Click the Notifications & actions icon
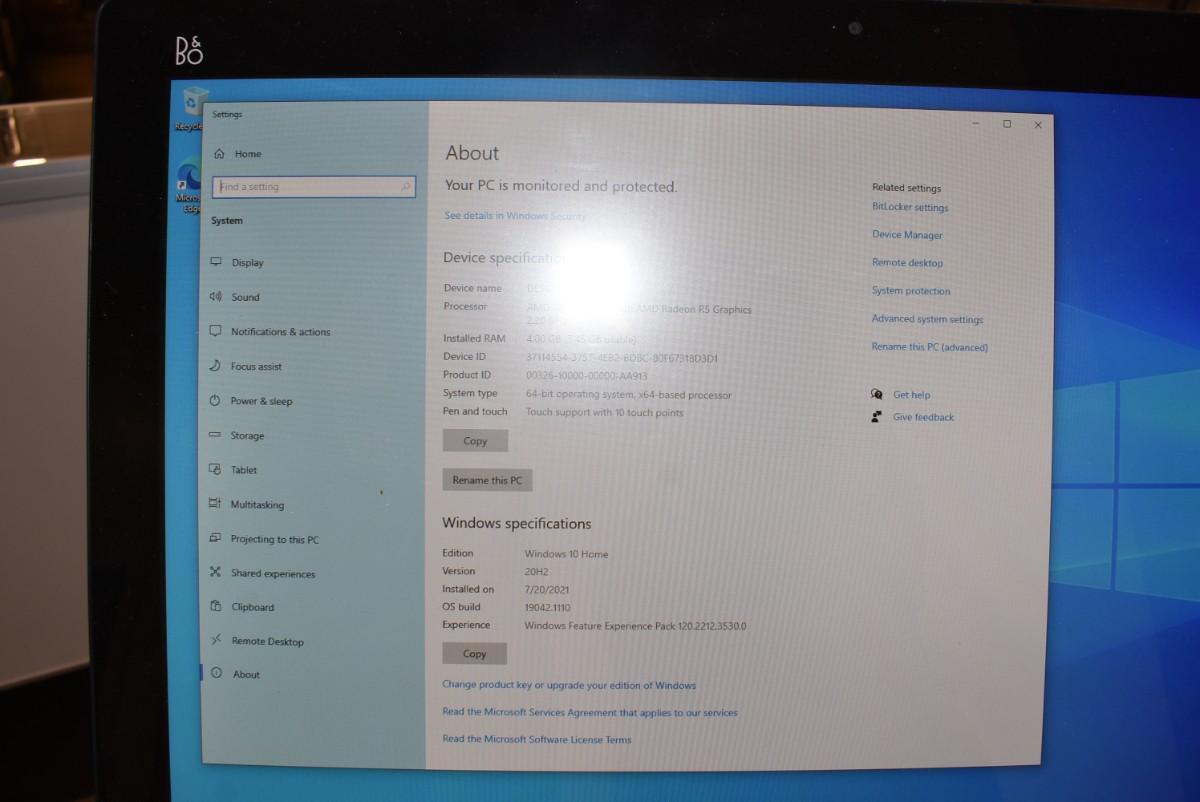 pos(215,331)
